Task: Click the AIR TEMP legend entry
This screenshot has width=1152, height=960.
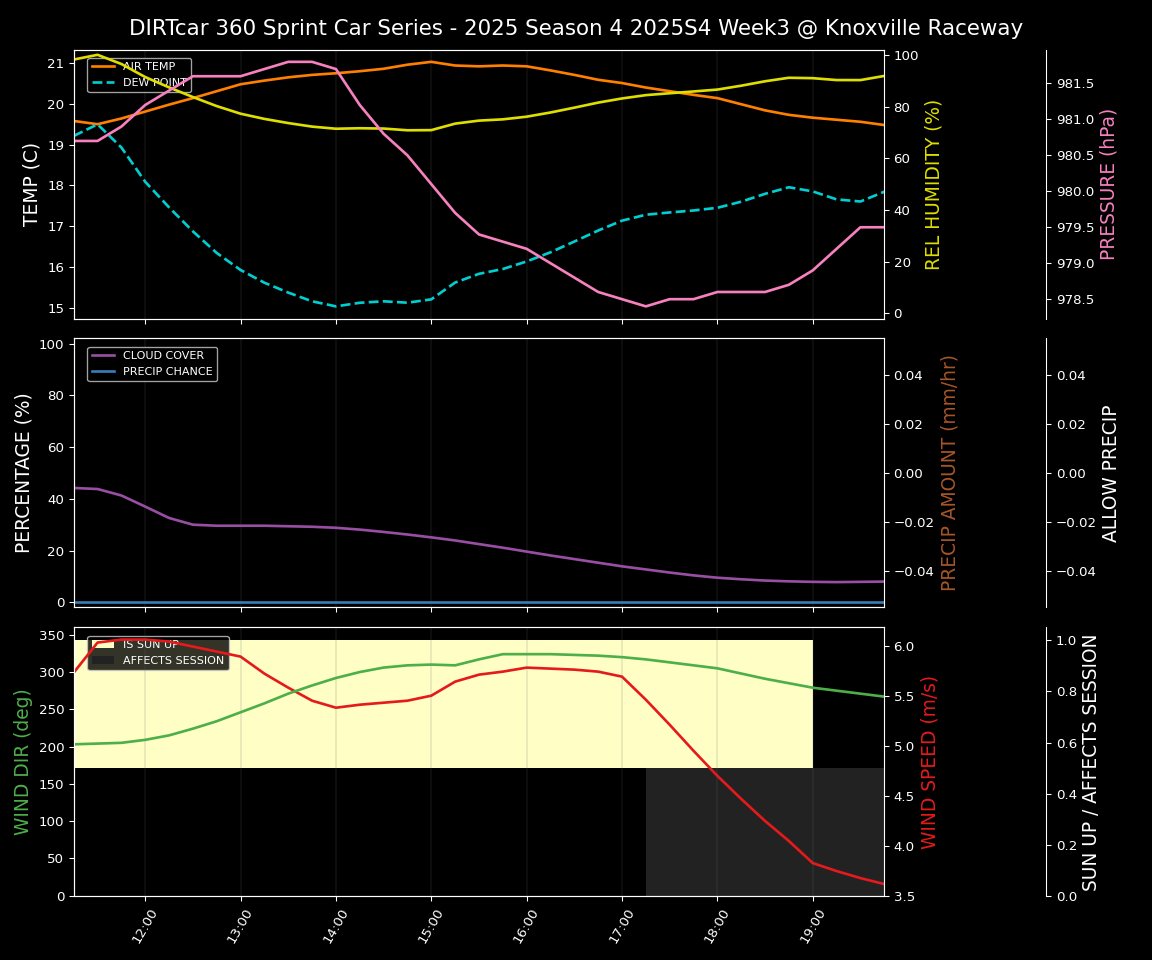Action: (x=148, y=67)
